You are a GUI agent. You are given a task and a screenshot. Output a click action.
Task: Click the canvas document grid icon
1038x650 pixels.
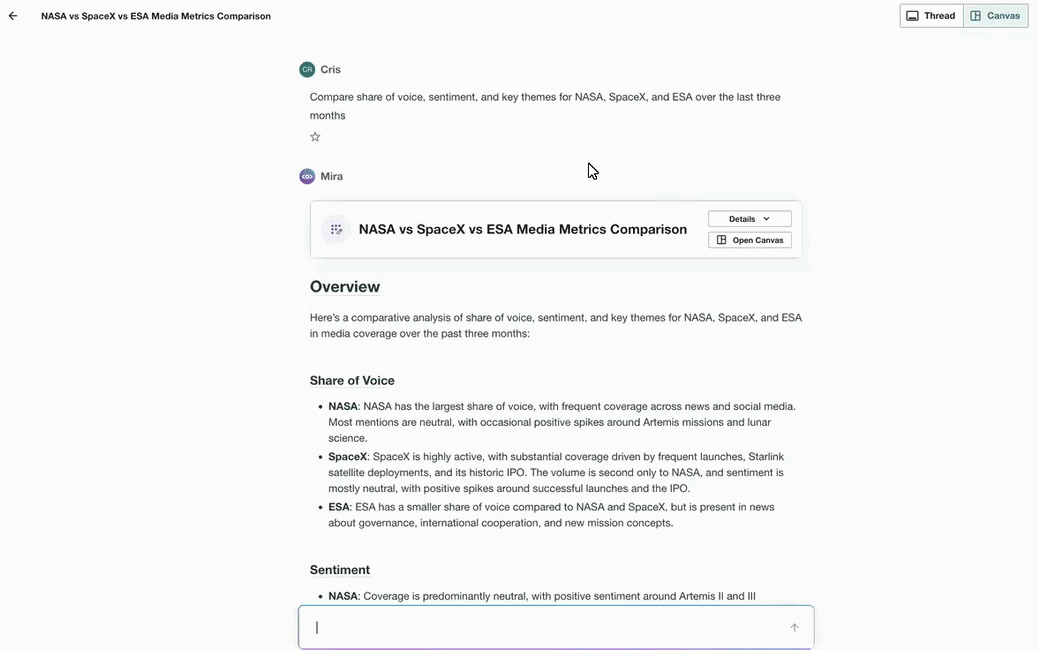click(336, 230)
